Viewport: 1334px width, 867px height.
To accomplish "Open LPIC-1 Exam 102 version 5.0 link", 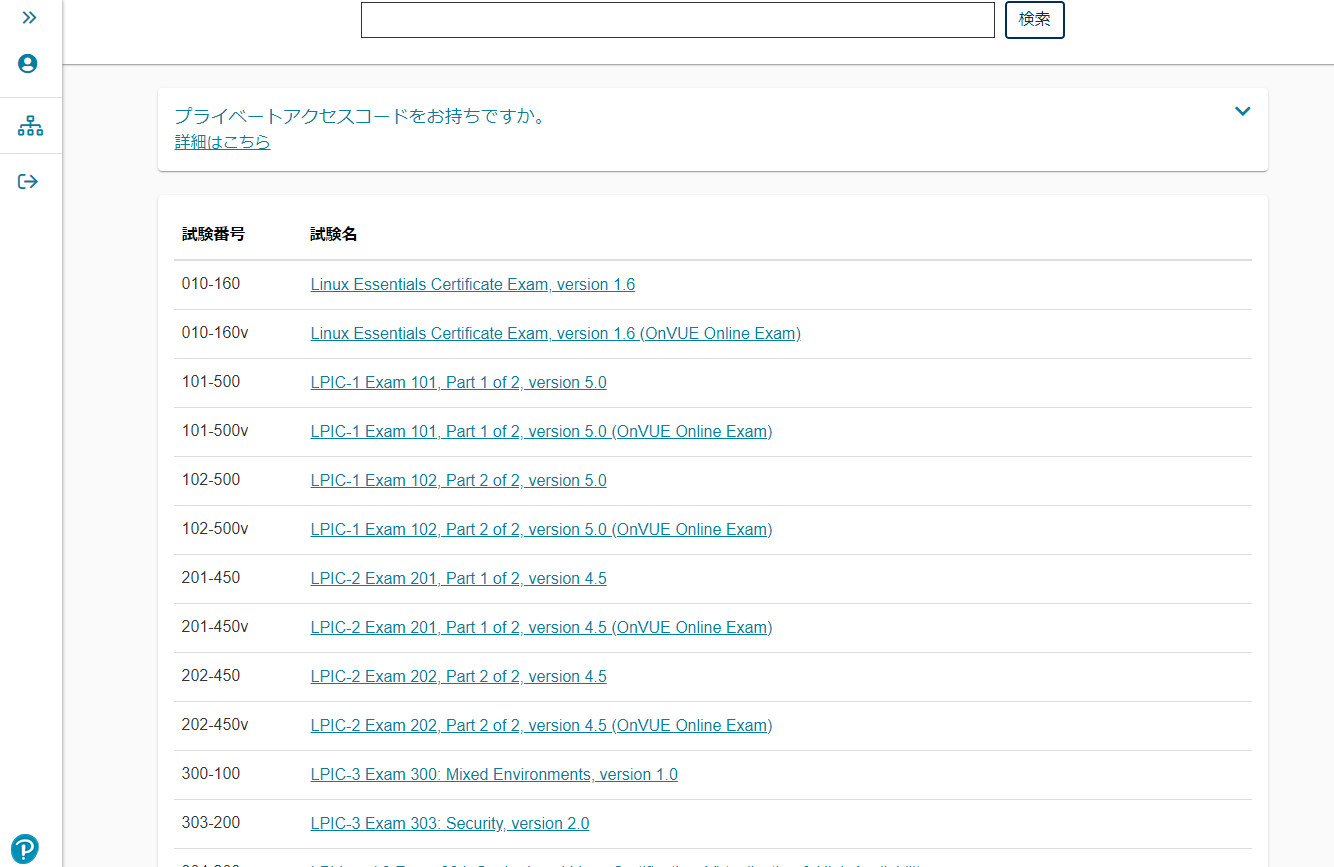I will tap(459, 481).
